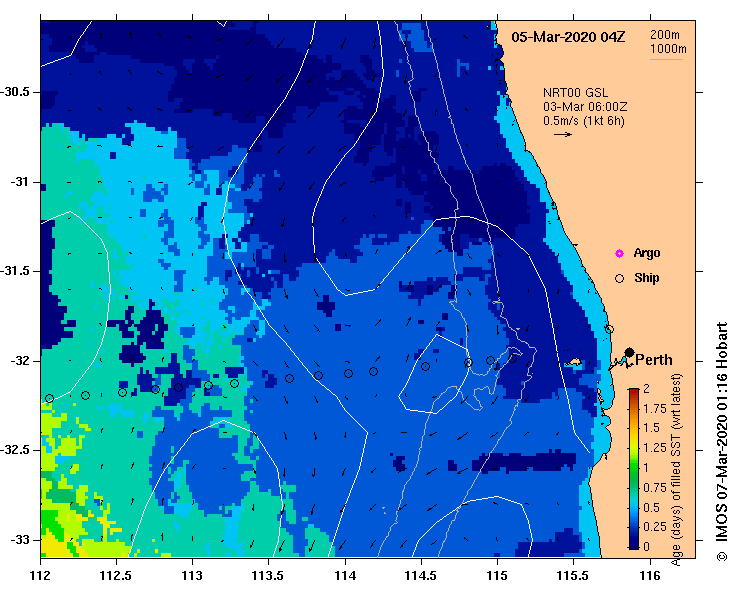
Task: Click the 'Argo' legend label
Action: click(647, 253)
